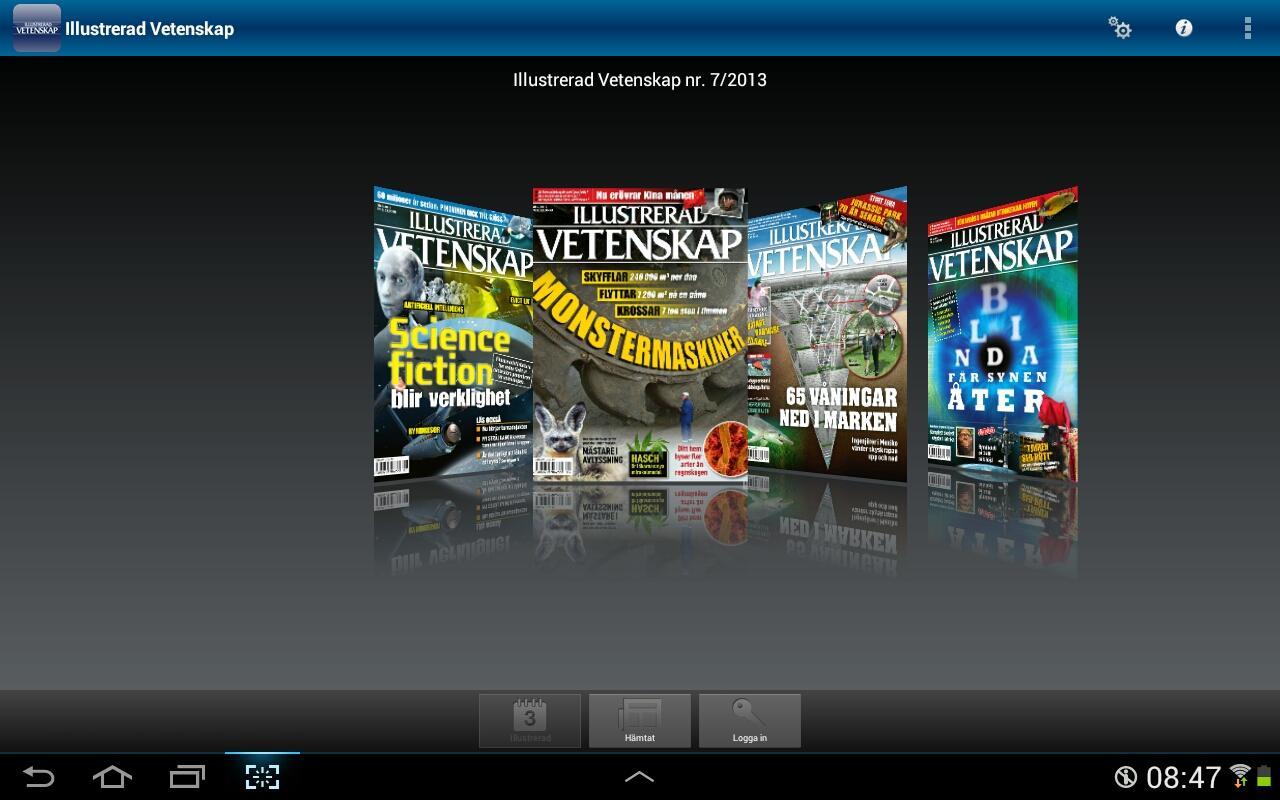Tap the battery status icon
1280x800 pixels.
pyautogui.click(x=1264, y=776)
